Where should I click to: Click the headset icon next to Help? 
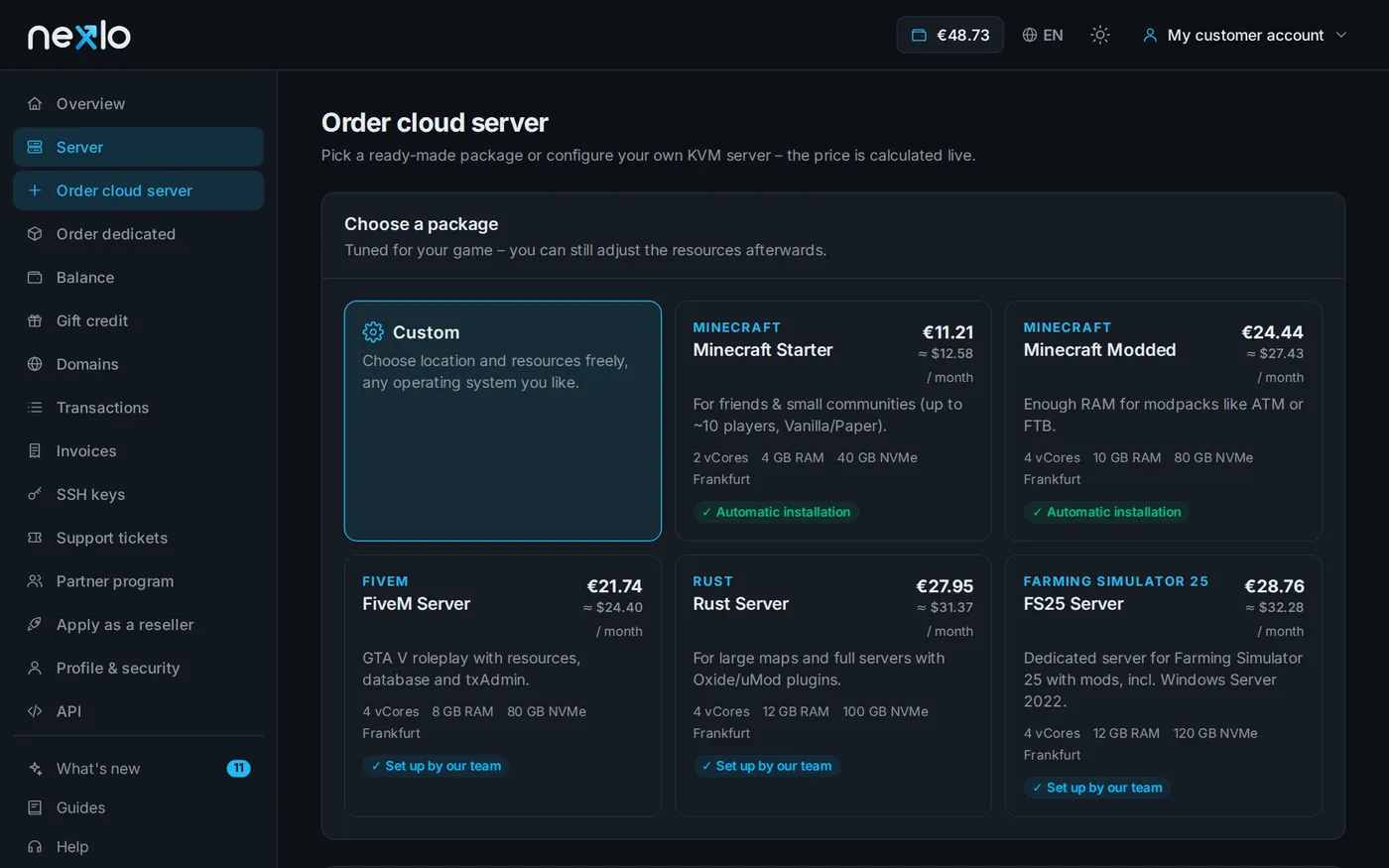[35, 846]
